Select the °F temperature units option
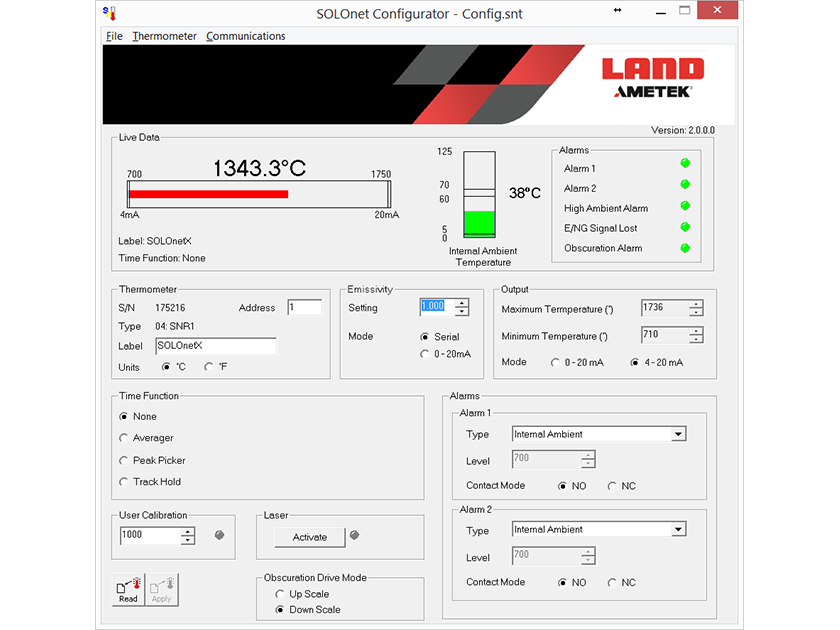 (209, 367)
